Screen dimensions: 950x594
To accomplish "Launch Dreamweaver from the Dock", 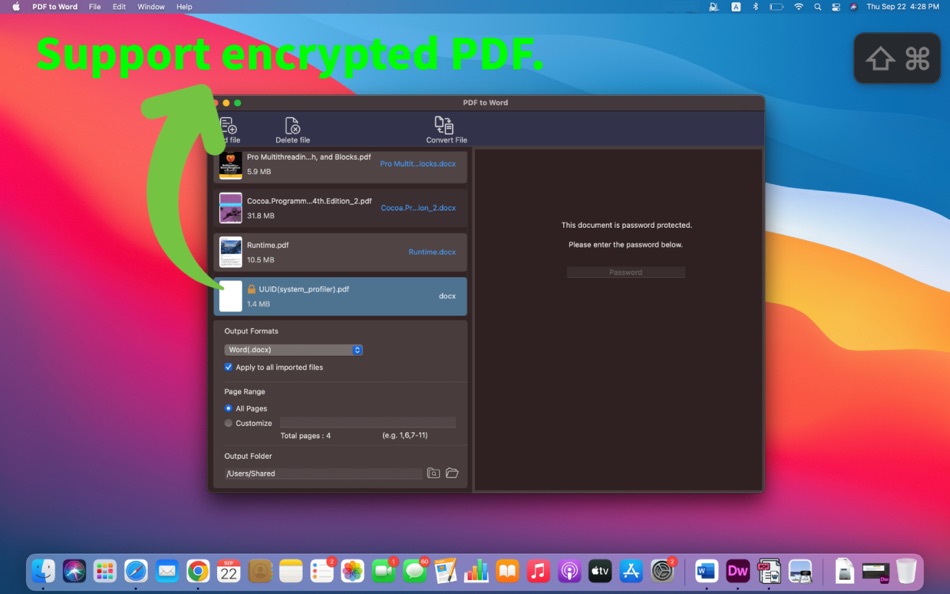I will [x=738, y=571].
